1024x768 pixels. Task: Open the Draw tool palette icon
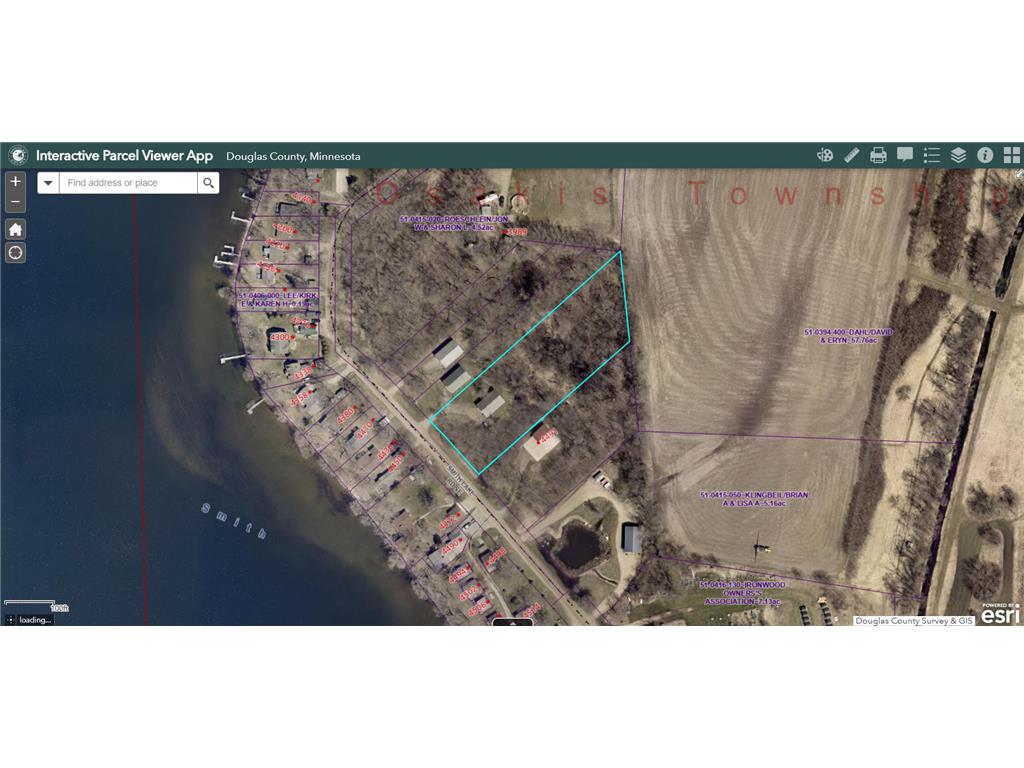coord(825,155)
